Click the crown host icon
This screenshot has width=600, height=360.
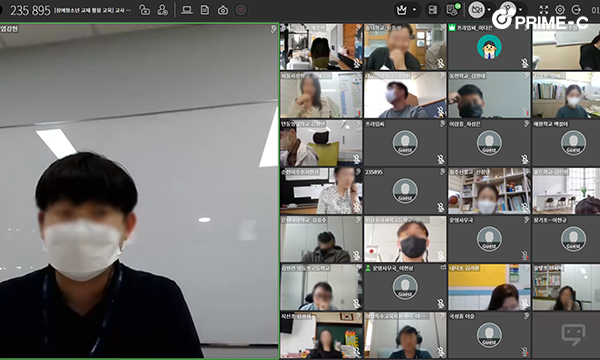pos(402,10)
